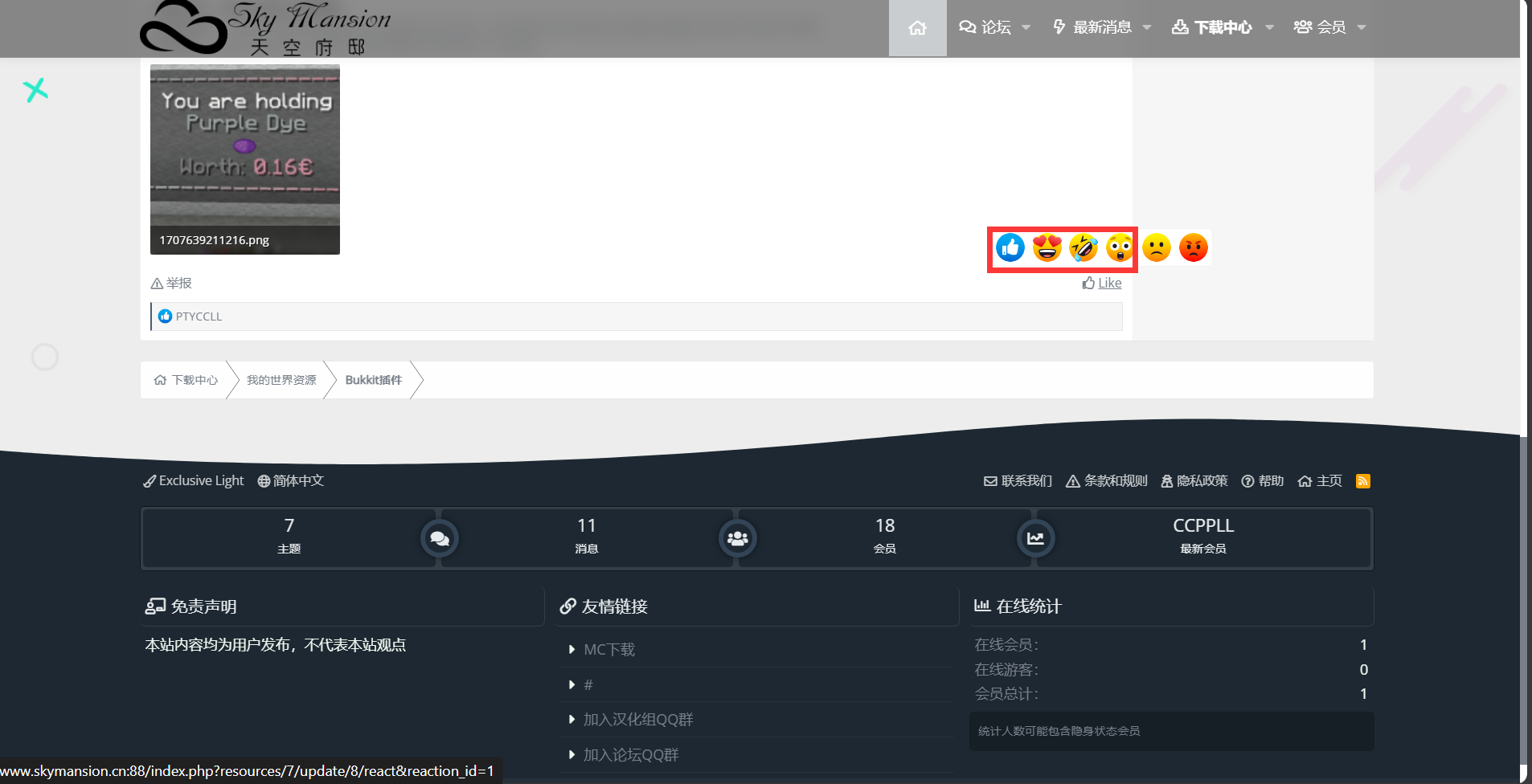The width and height of the screenshot is (1532, 784).
Task: Click the home icon in navigation
Action: [916, 27]
